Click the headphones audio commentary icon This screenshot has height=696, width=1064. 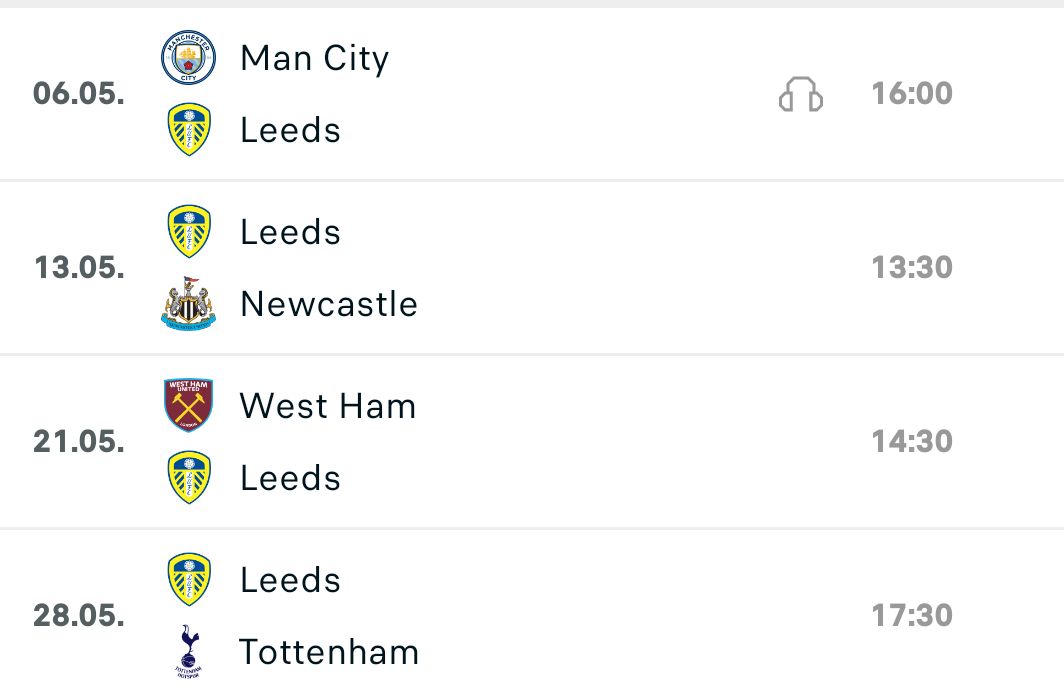(800, 95)
